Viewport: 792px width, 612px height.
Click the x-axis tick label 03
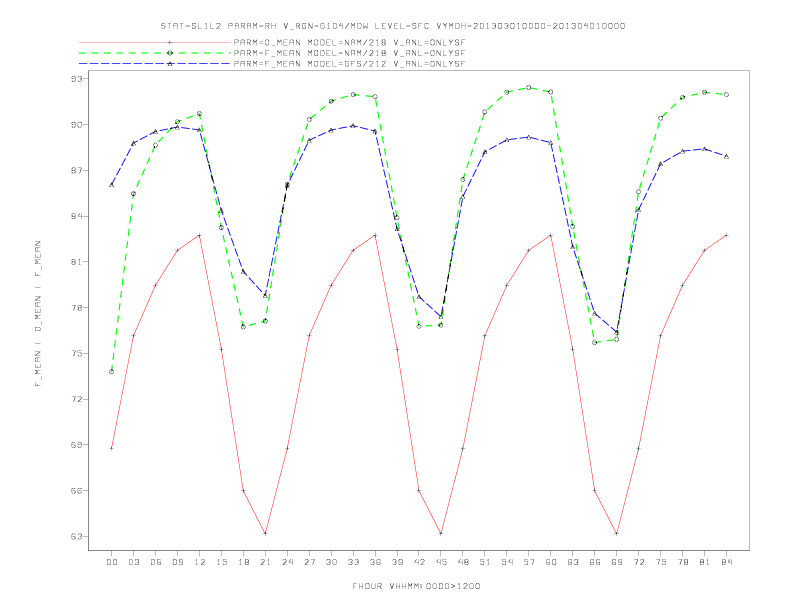[133, 562]
